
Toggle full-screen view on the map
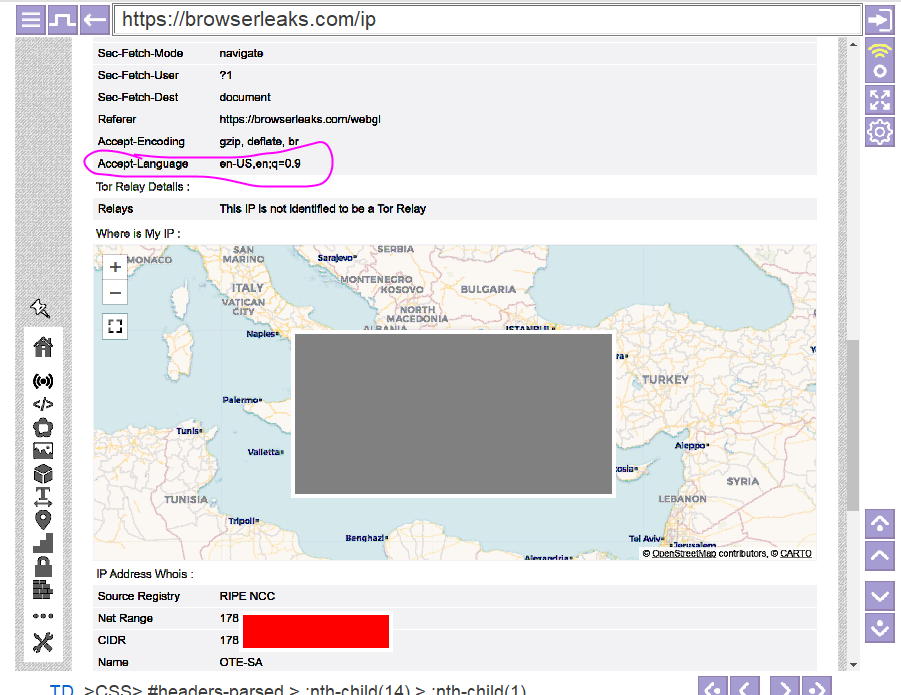tap(115, 326)
